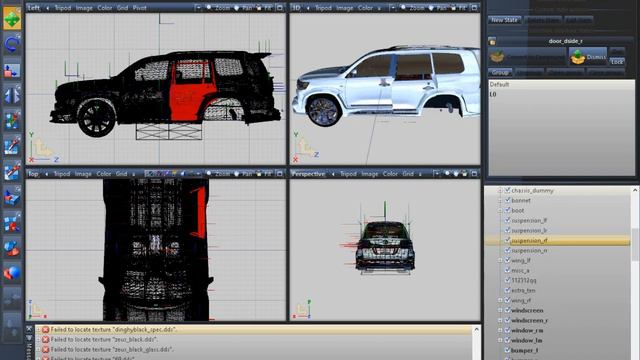Click the Zoom tool in 3D viewport header
Screen dimensions: 640x360
pos(412,8)
